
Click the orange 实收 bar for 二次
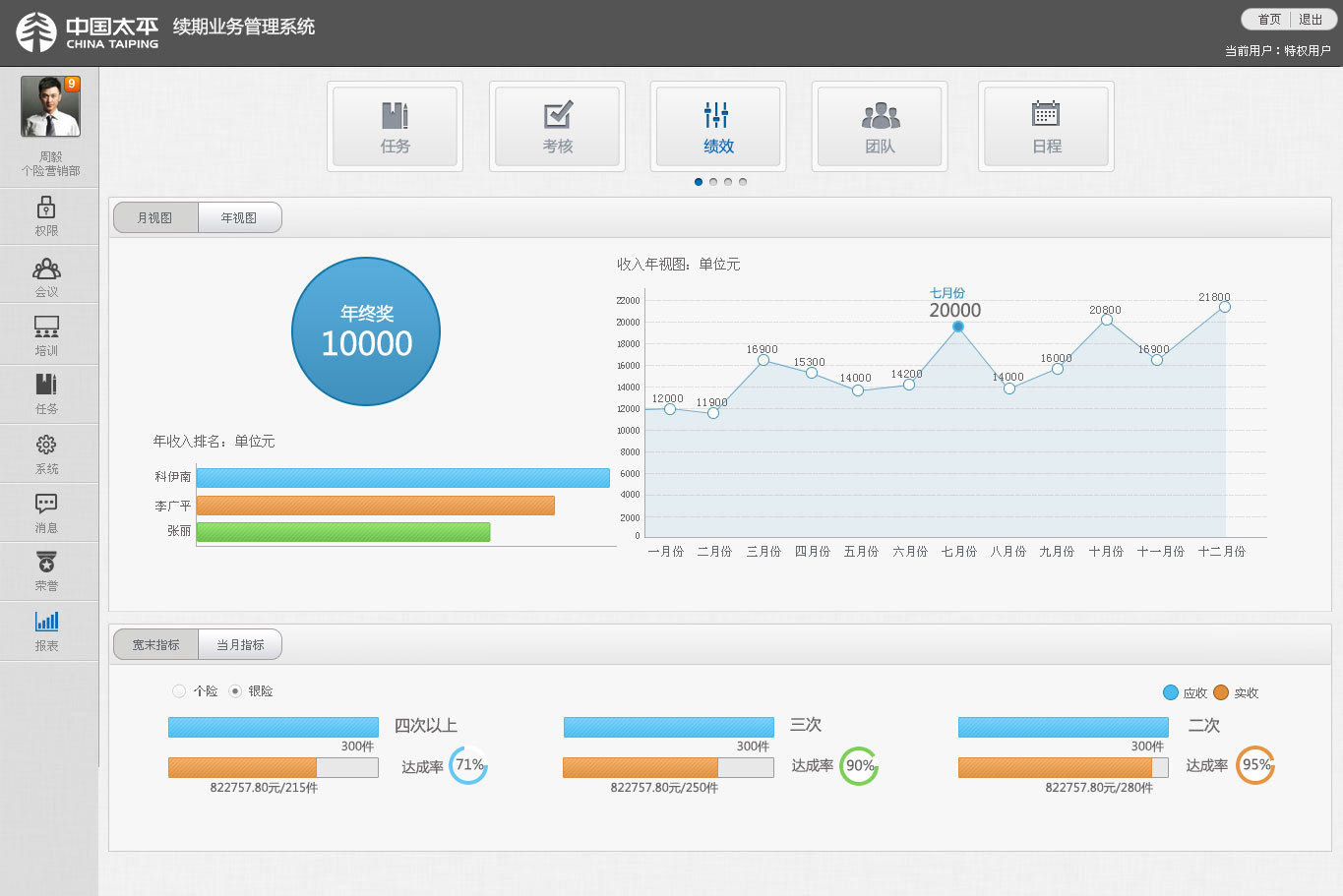click(1055, 767)
